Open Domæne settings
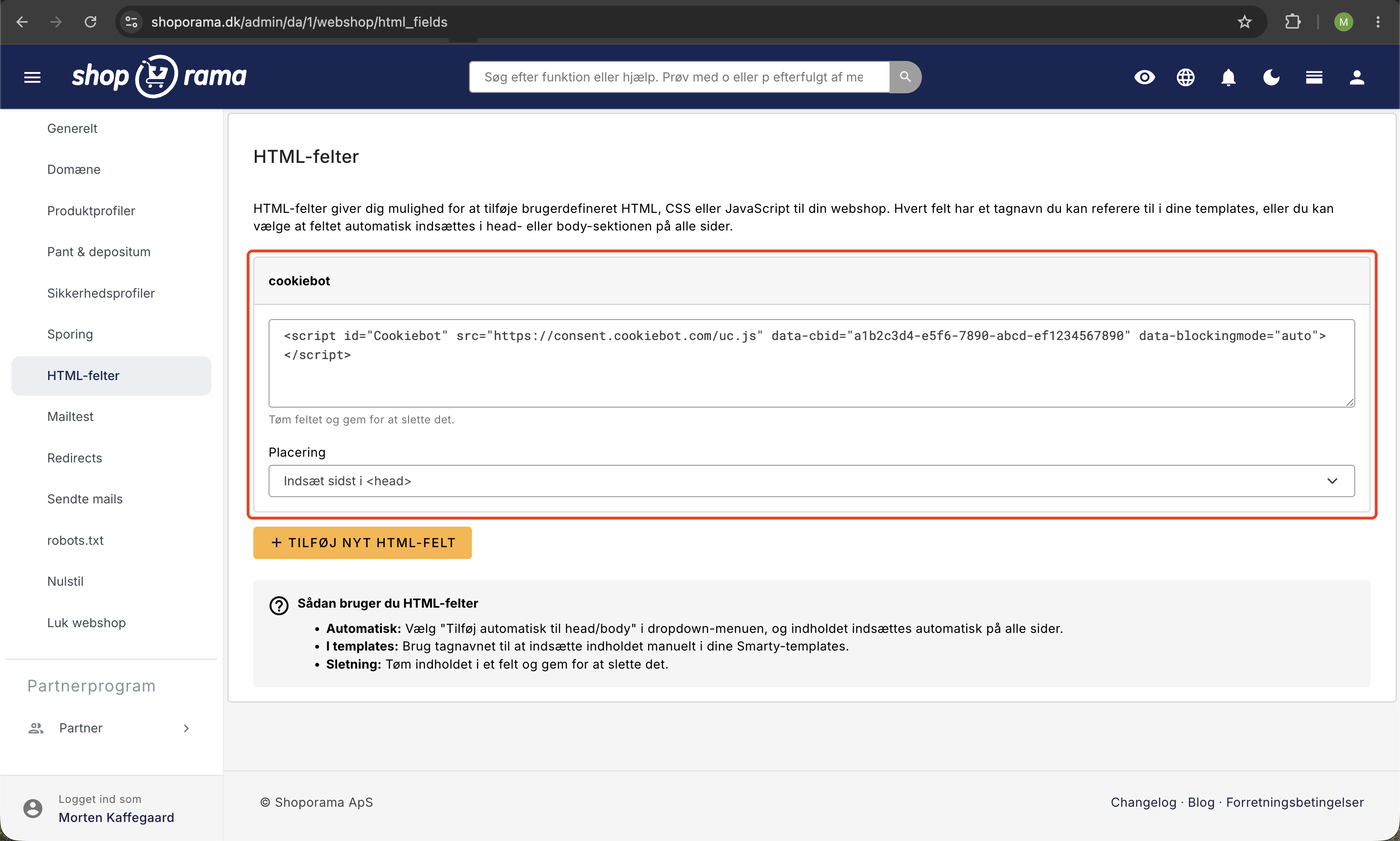 [74, 169]
